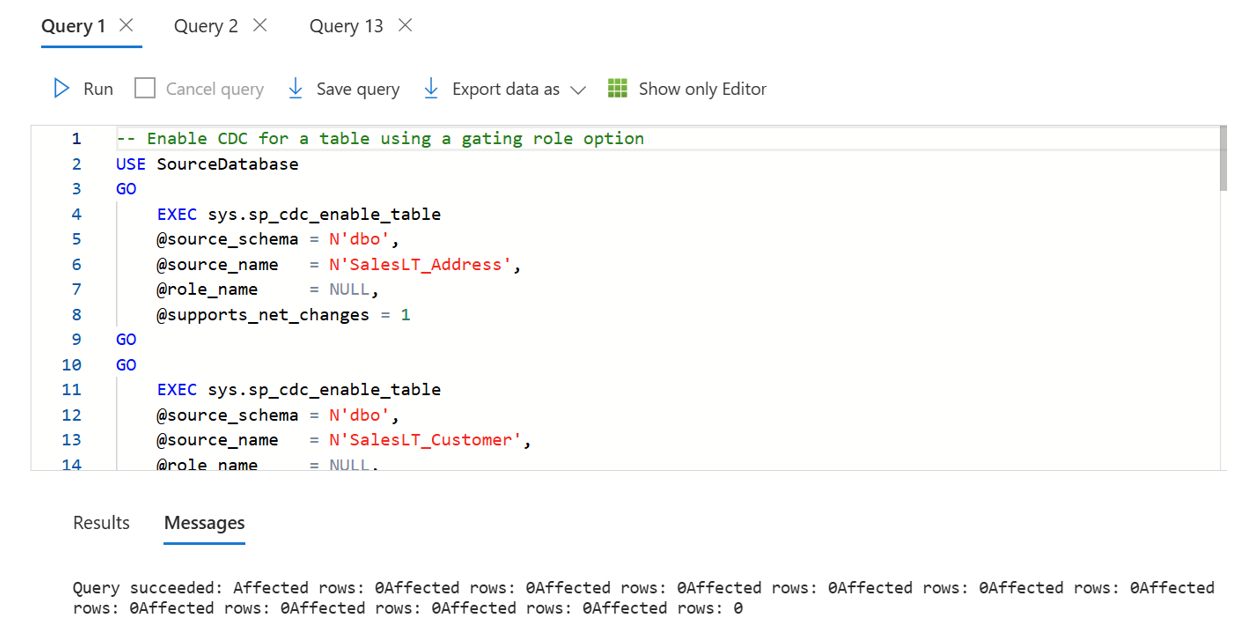1240x638 pixels.
Task: Click line number 4 in the gutter
Action: click(76, 214)
